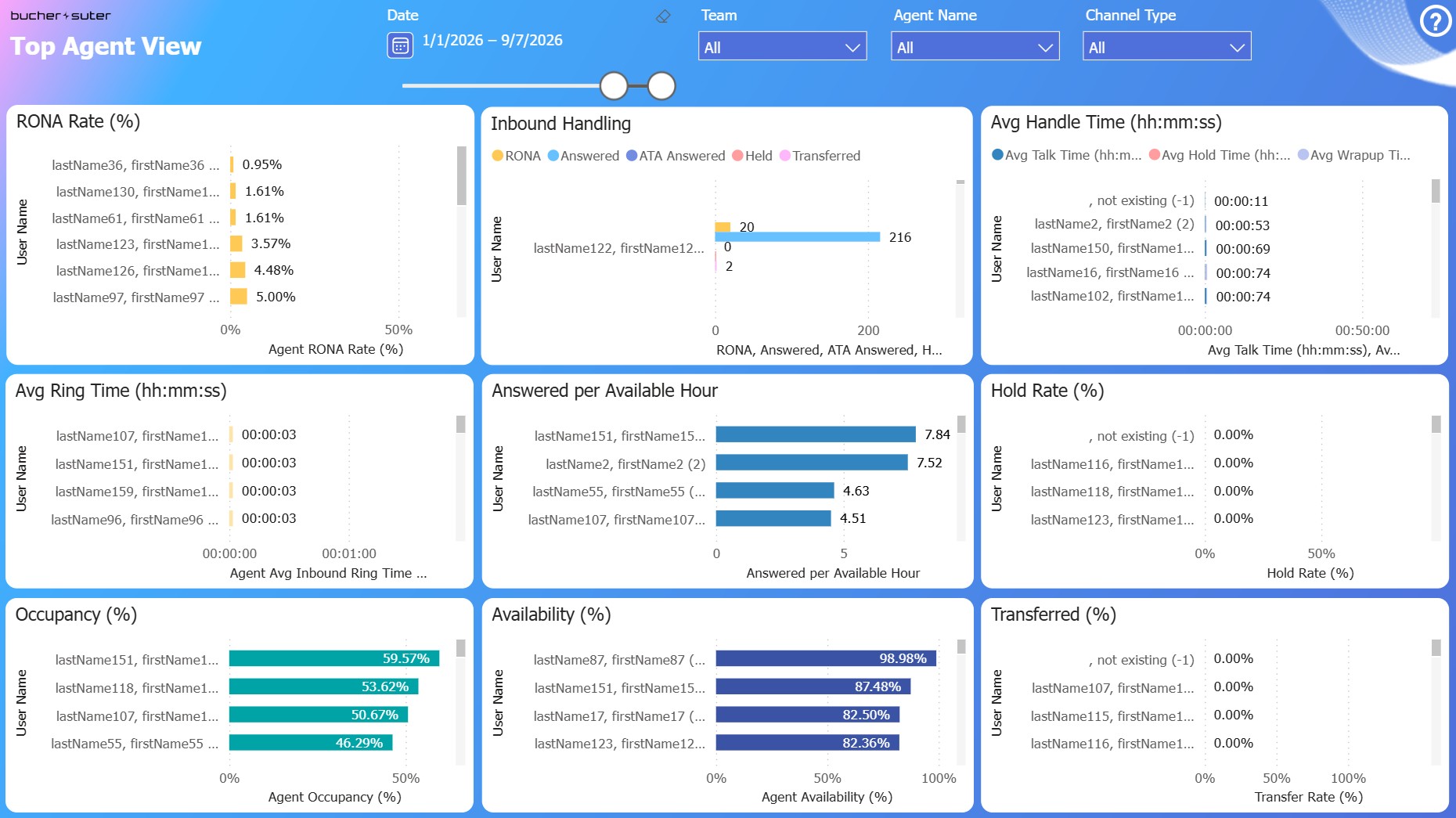Click the Hold Rate (%) chart title

coord(1047,391)
